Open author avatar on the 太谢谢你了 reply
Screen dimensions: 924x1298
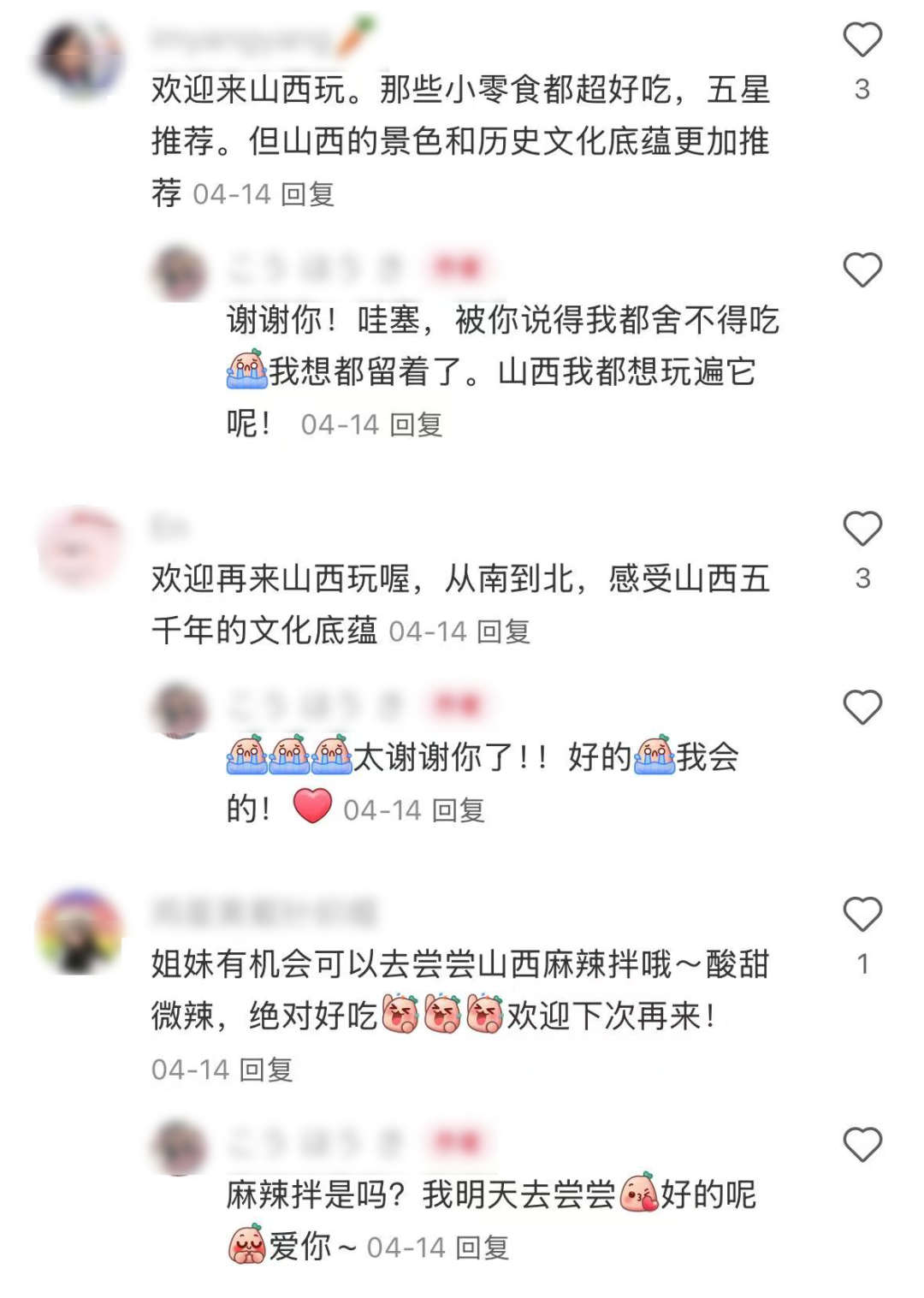180,710
